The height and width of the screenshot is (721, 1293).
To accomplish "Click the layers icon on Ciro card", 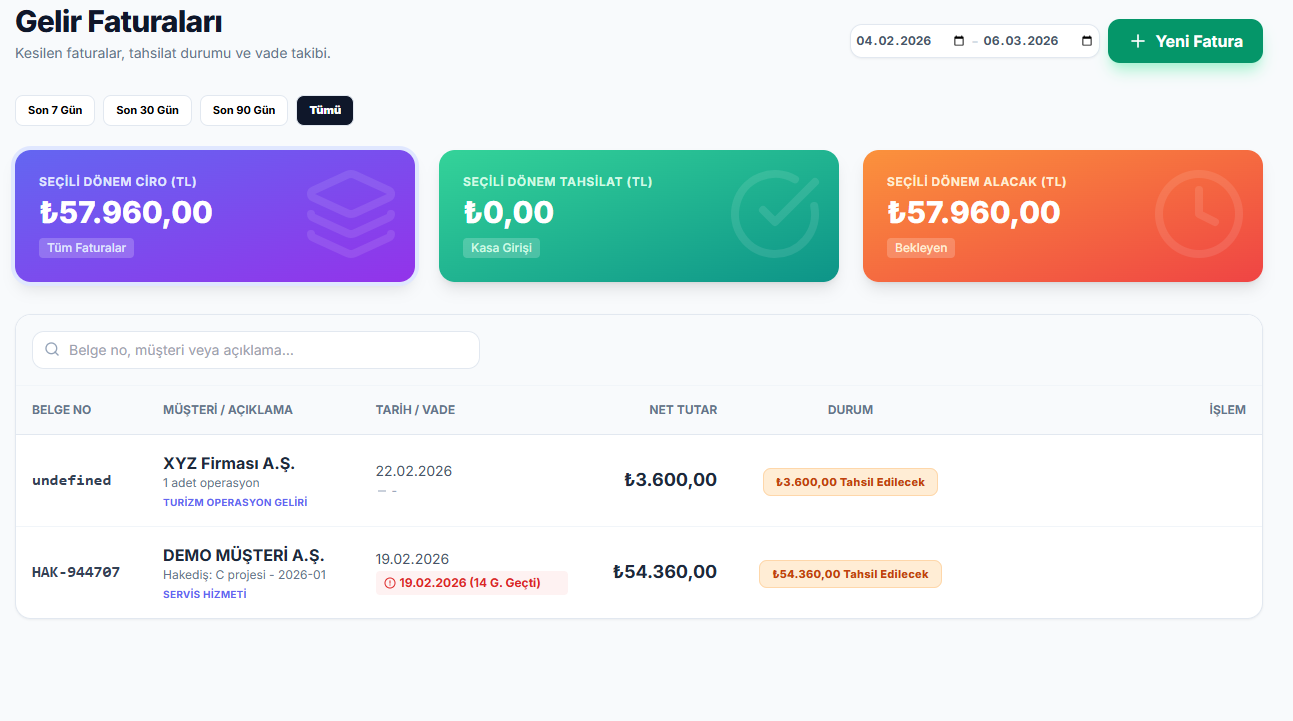I will click(x=350, y=214).
